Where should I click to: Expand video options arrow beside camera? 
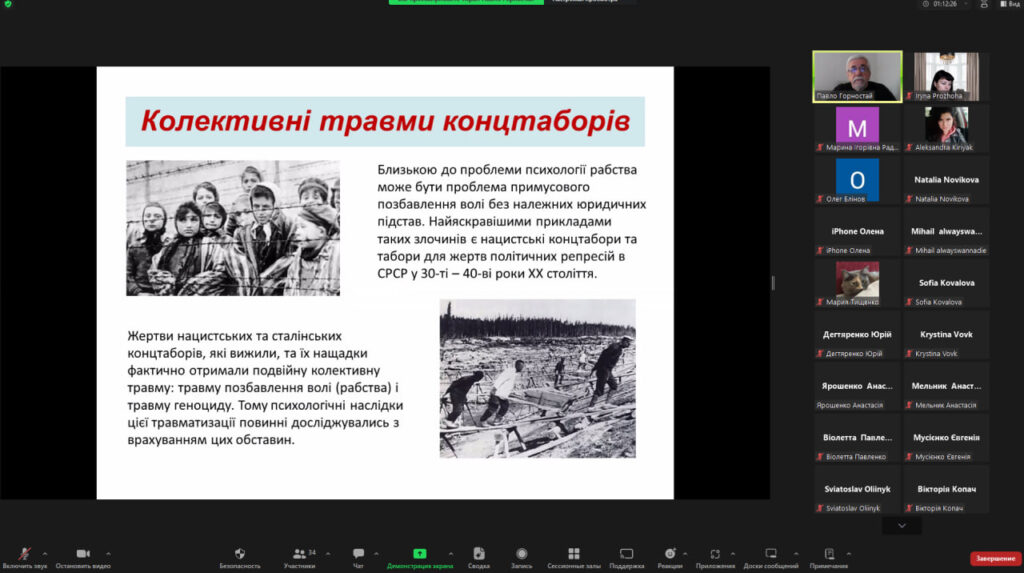tap(108, 553)
